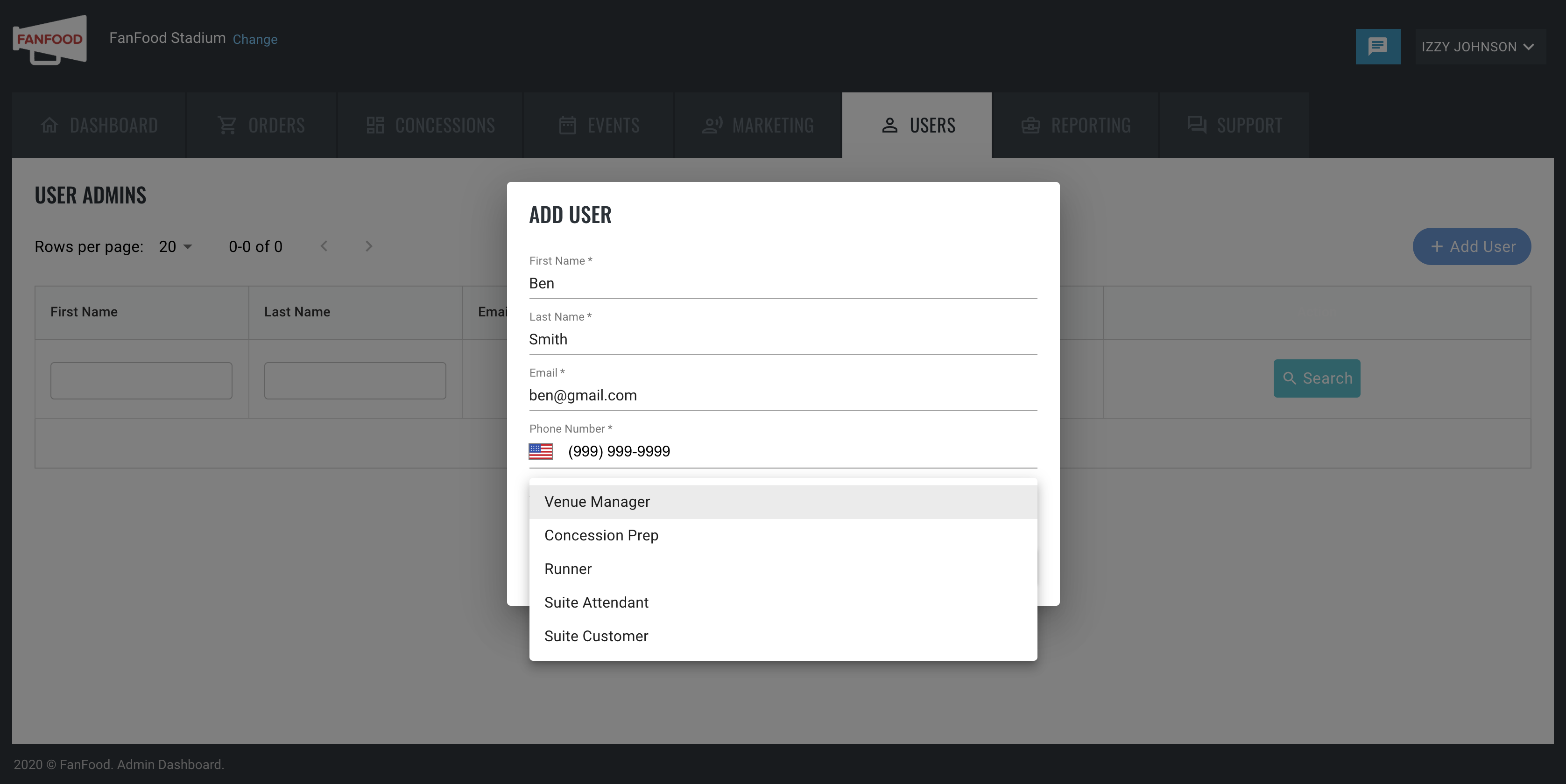
Task: Edit the First Name field containing Ben
Action: pos(783,284)
